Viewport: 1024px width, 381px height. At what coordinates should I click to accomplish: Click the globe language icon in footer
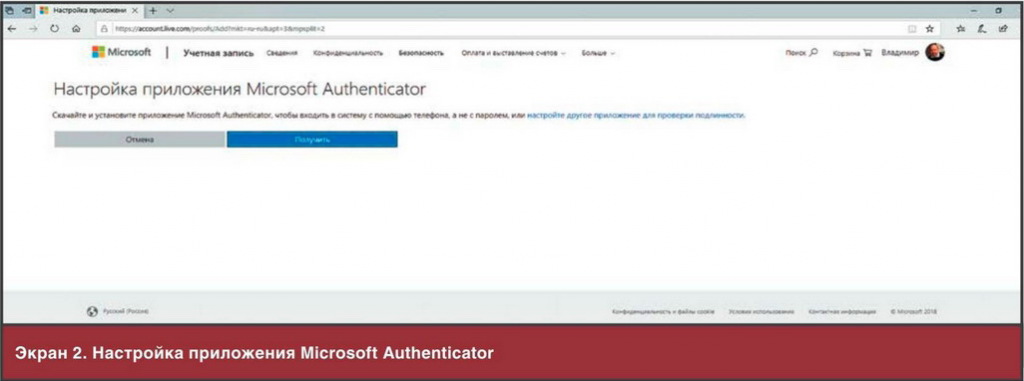(x=92, y=312)
